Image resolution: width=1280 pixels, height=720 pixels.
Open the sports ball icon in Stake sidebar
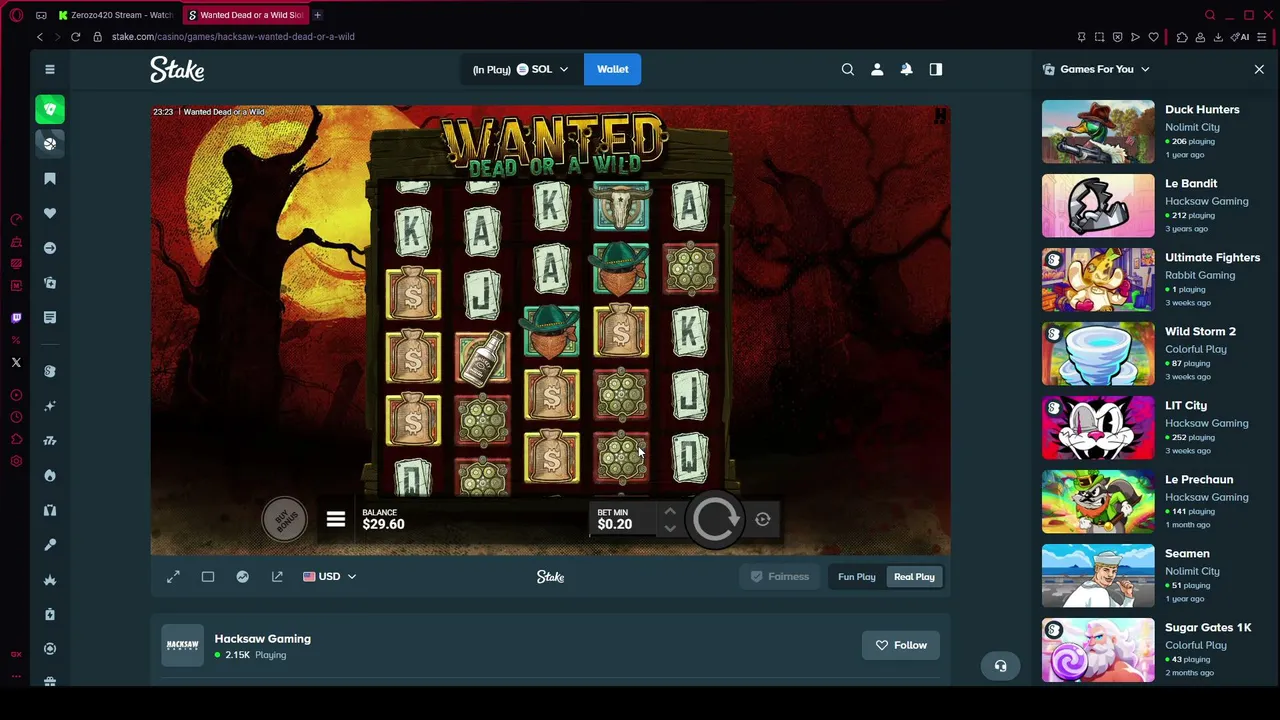point(50,144)
